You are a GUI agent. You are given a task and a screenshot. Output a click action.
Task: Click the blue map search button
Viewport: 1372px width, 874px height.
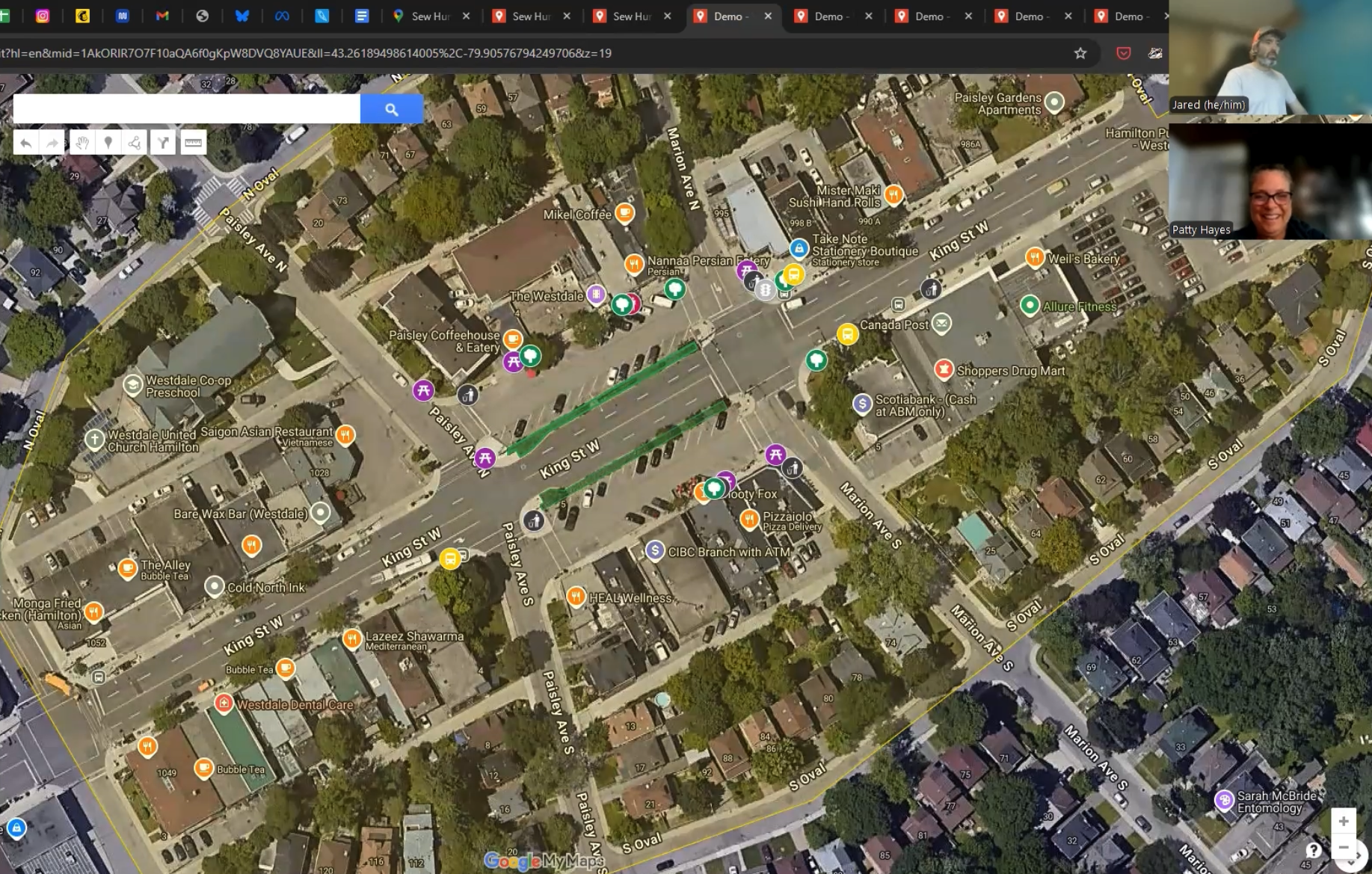pyautogui.click(x=391, y=109)
